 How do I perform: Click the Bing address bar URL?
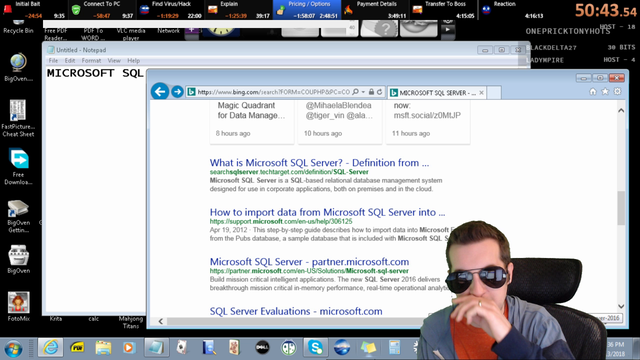pos(273,92)
